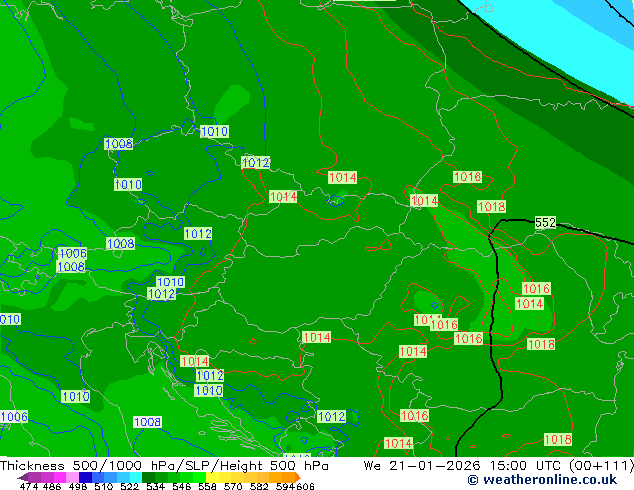Click the black 552 height contour label
The height and width of the screenshot is (490, 634).
pyautogui.click(x=545, y=222)
